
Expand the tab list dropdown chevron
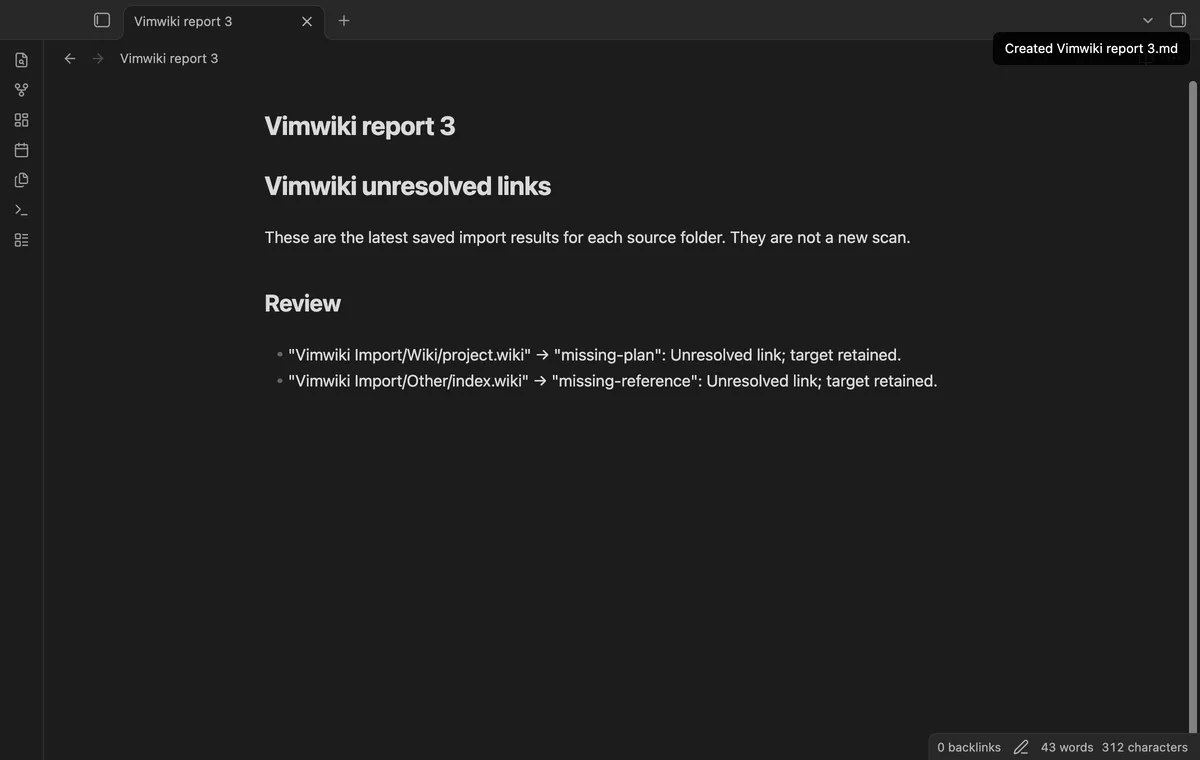click(1148, 20)
